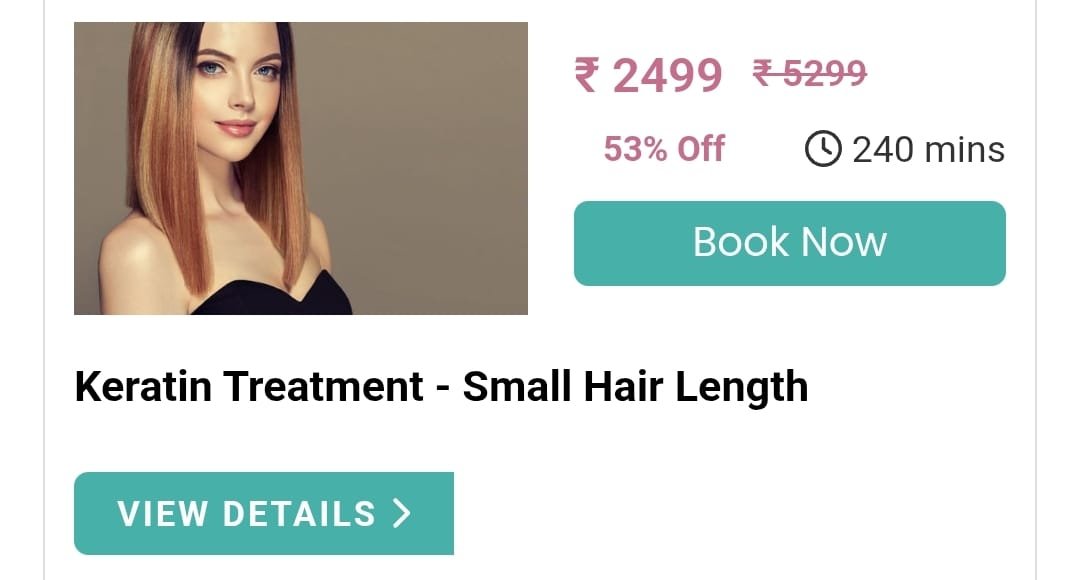Tap the word VIEW on the details button
Image resolution: width=1080 pixels, height=580 pixels.
pos(163,514)
